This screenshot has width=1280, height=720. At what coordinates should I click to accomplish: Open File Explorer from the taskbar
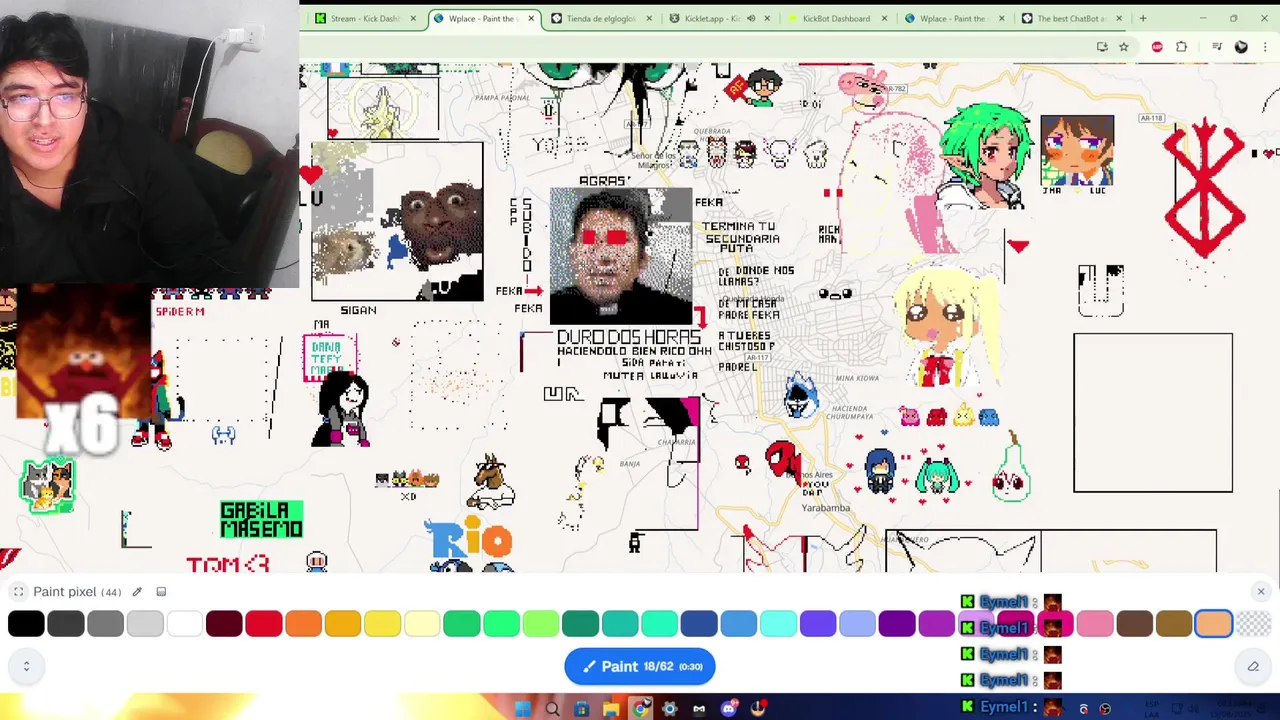coord(611,709)
